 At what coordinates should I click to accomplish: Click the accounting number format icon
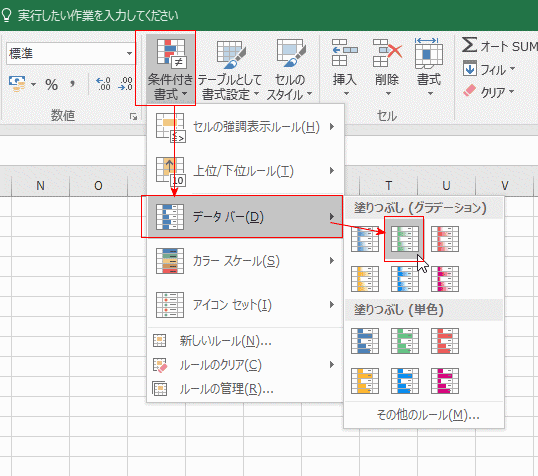pyautogui.click(x=17, y=84)
